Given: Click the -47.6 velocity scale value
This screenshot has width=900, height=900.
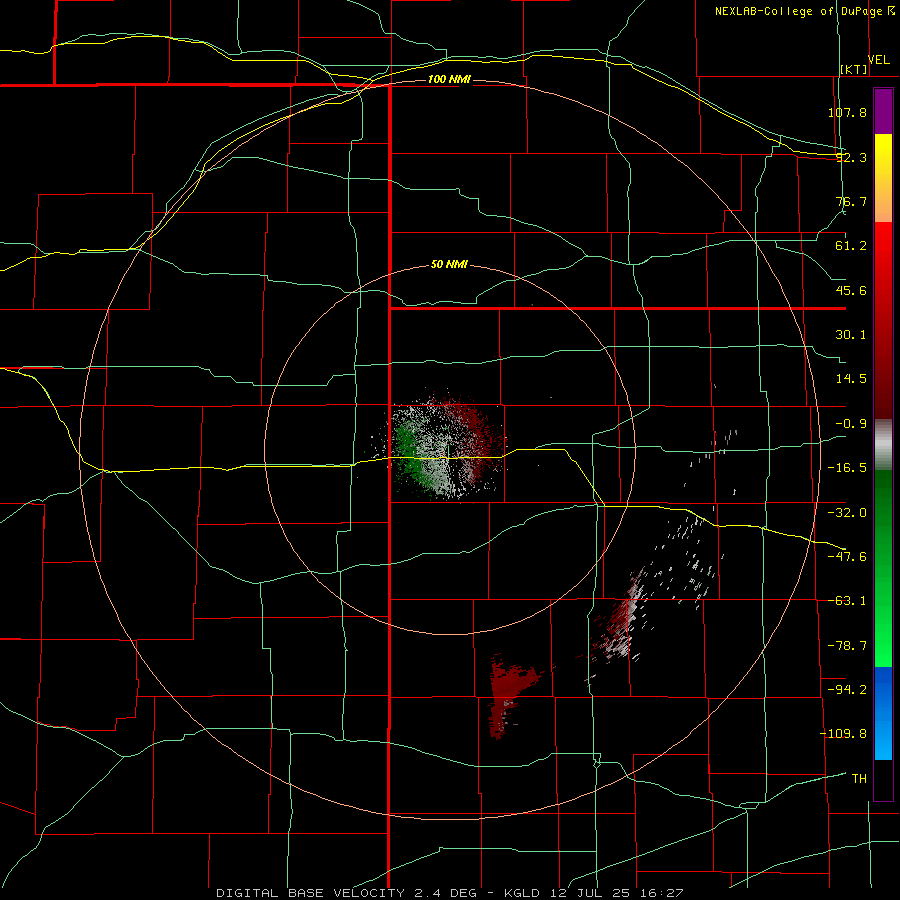Looking at the screenshot, I should tap(847, 557).
